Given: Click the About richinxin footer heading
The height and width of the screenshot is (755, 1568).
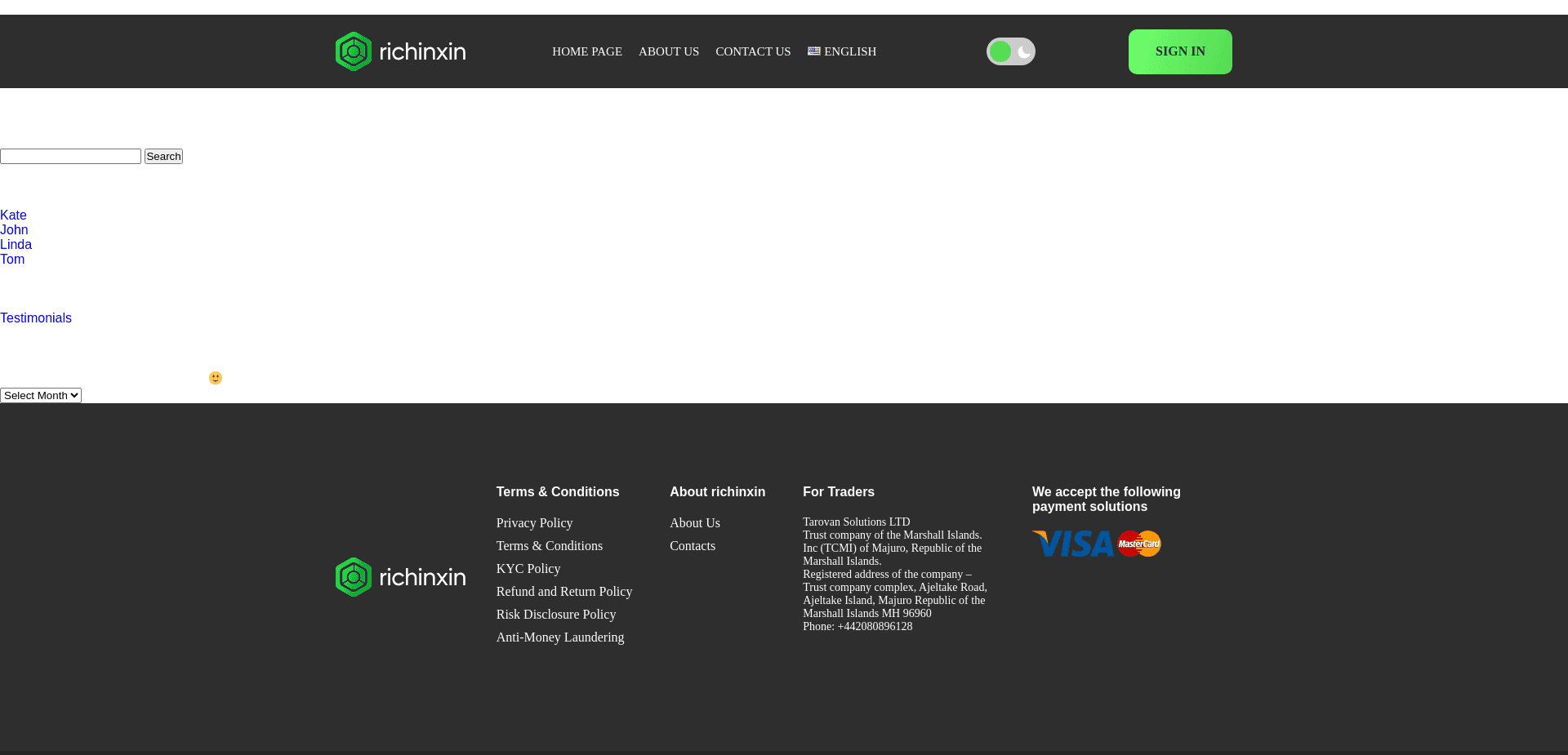Looking at the screenshot, I should pyautogui.click(x=717, y=492).
